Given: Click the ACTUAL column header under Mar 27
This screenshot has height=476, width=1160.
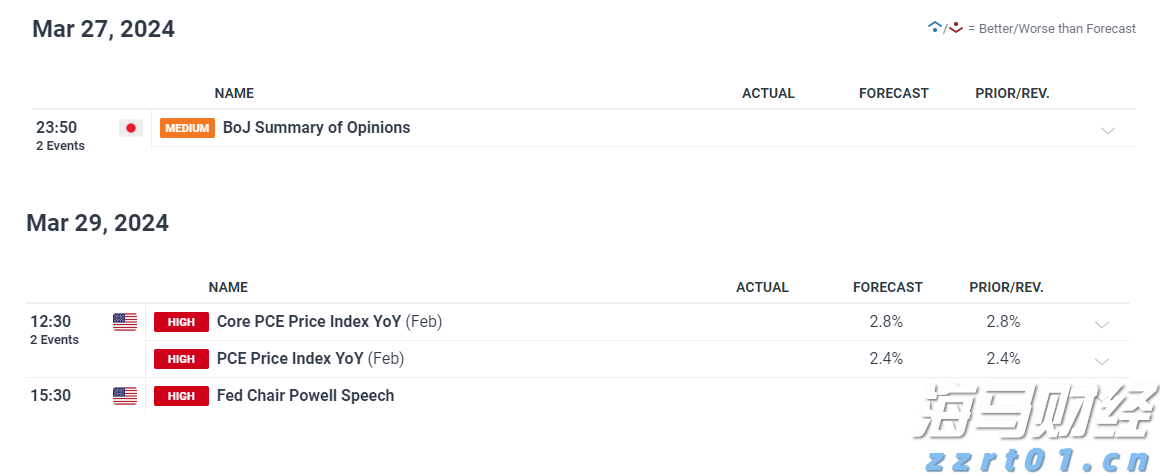Looking at the screenshot, I should click(x=768, y=93).
